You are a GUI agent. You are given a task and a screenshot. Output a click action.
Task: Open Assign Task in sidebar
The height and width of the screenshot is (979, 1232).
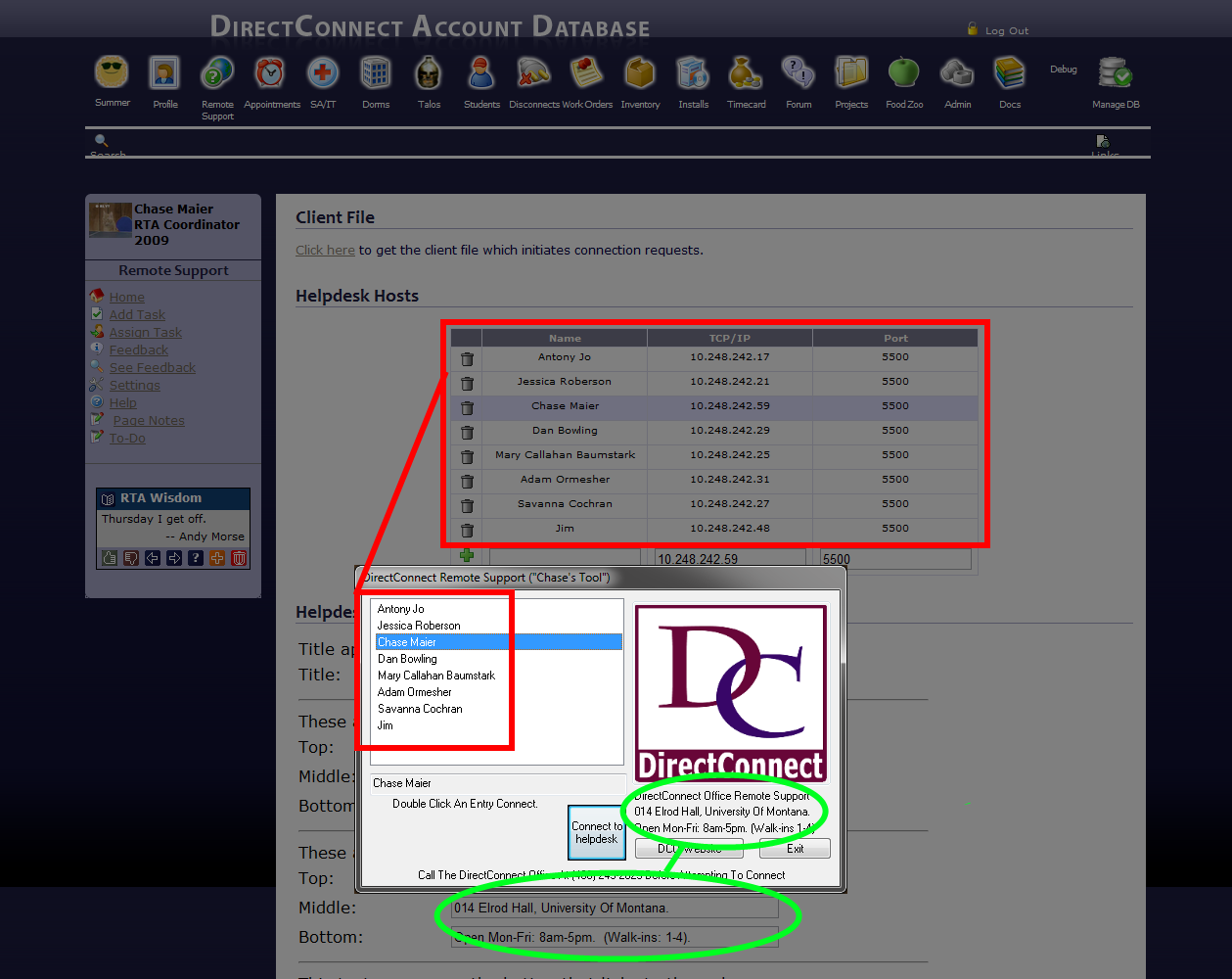pos(146,333)
